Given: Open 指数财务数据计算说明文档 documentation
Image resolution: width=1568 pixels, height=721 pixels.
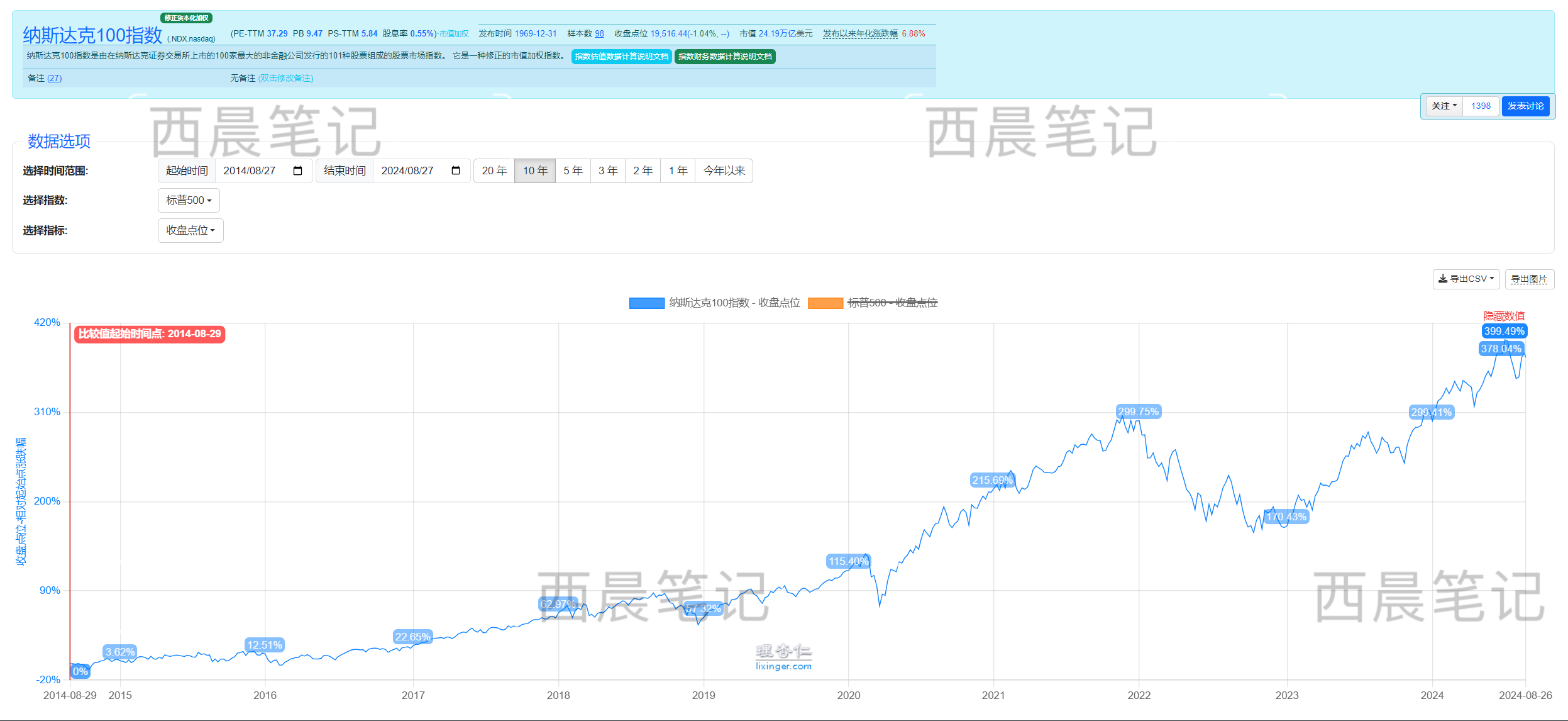Looking at the screenshot, I should [x=726, y=57].
